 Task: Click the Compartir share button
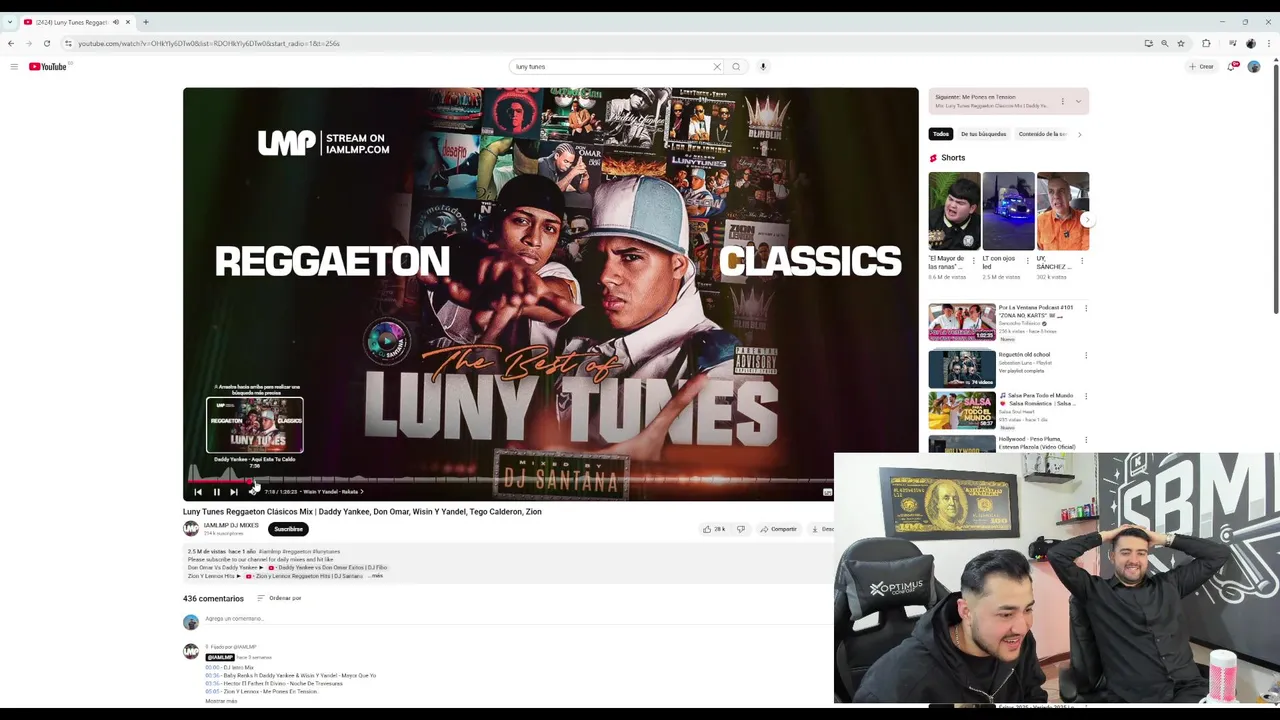click(x=778, y=529)
